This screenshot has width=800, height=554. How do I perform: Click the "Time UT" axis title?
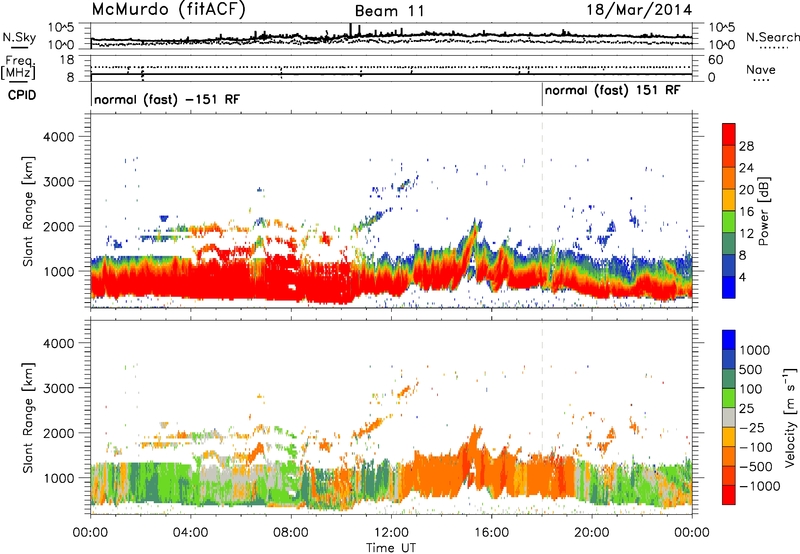pyautogui.click(x=391, y=548)
